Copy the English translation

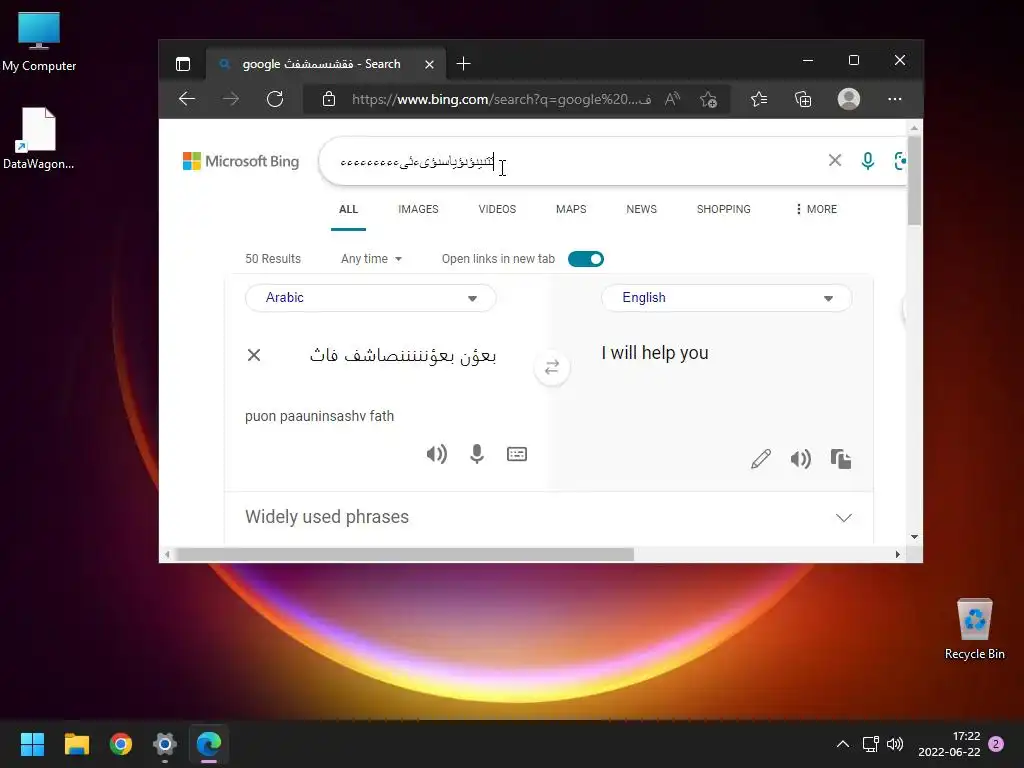(840, 459)
